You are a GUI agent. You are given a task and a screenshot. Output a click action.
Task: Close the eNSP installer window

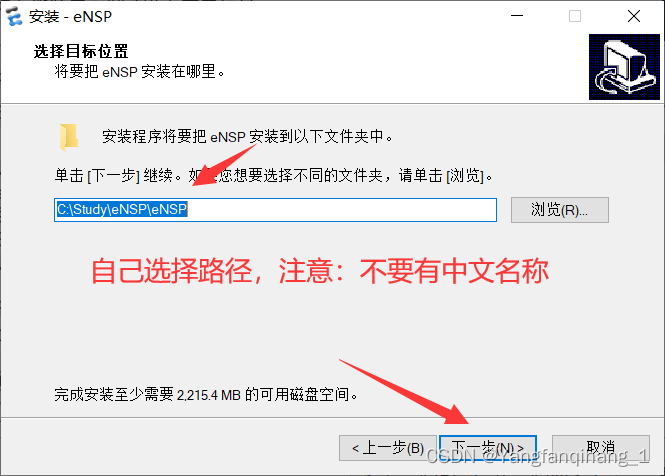coord(634,16)
